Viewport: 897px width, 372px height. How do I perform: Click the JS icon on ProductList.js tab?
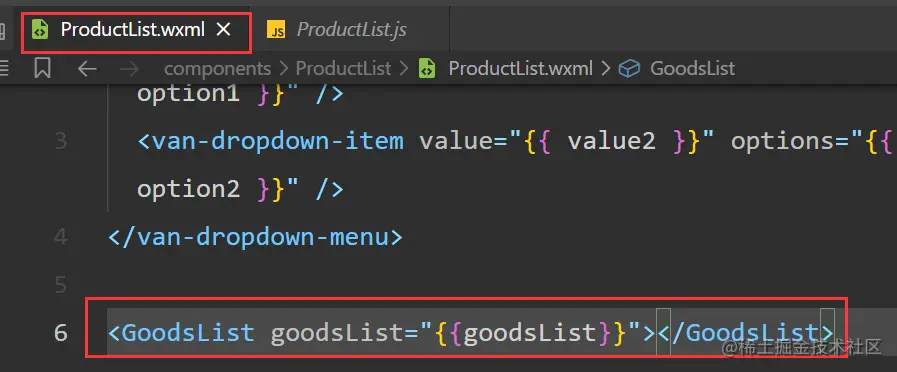click(276, 30)
